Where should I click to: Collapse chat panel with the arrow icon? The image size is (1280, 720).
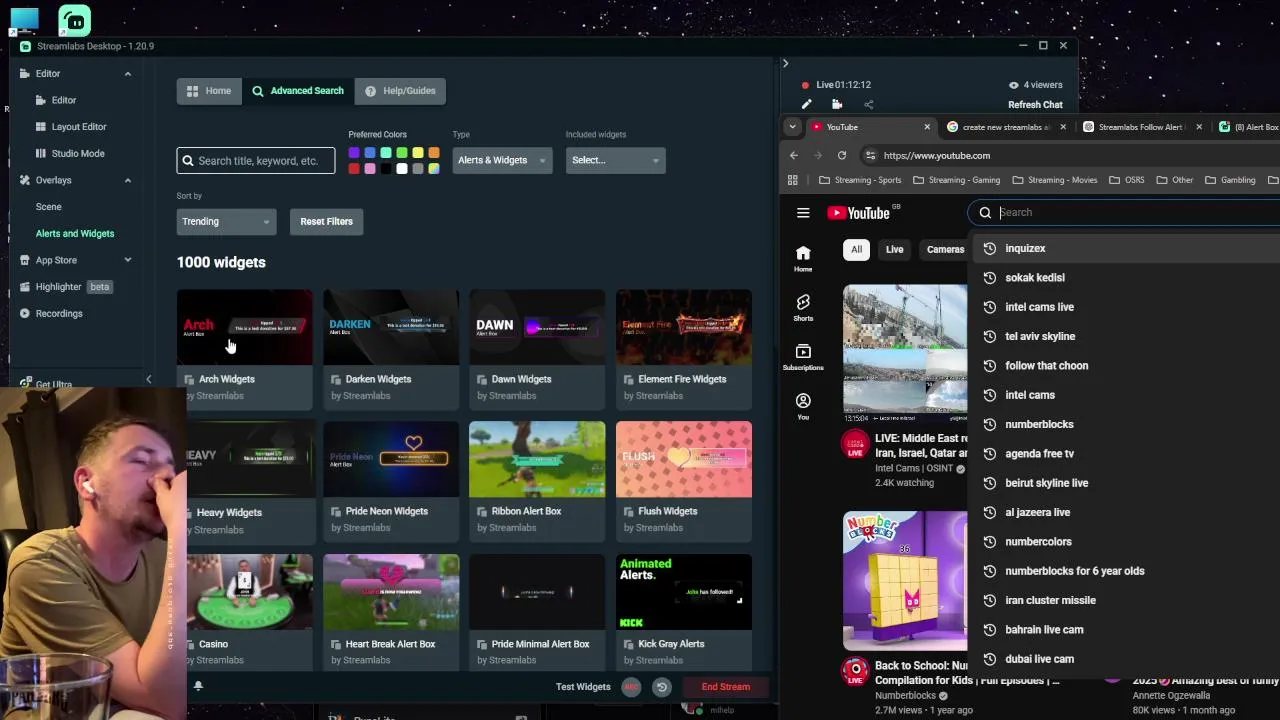point(785,63)
